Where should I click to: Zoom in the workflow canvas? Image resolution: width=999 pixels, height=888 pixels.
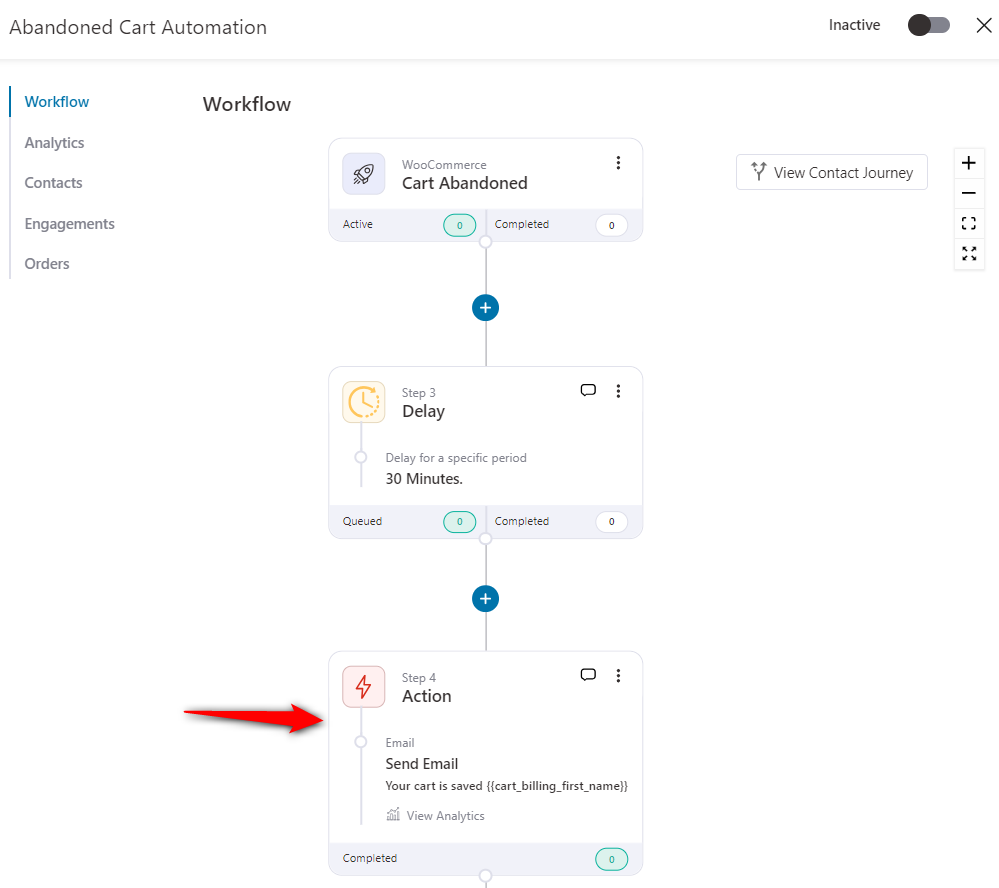[x=968, y=163]
